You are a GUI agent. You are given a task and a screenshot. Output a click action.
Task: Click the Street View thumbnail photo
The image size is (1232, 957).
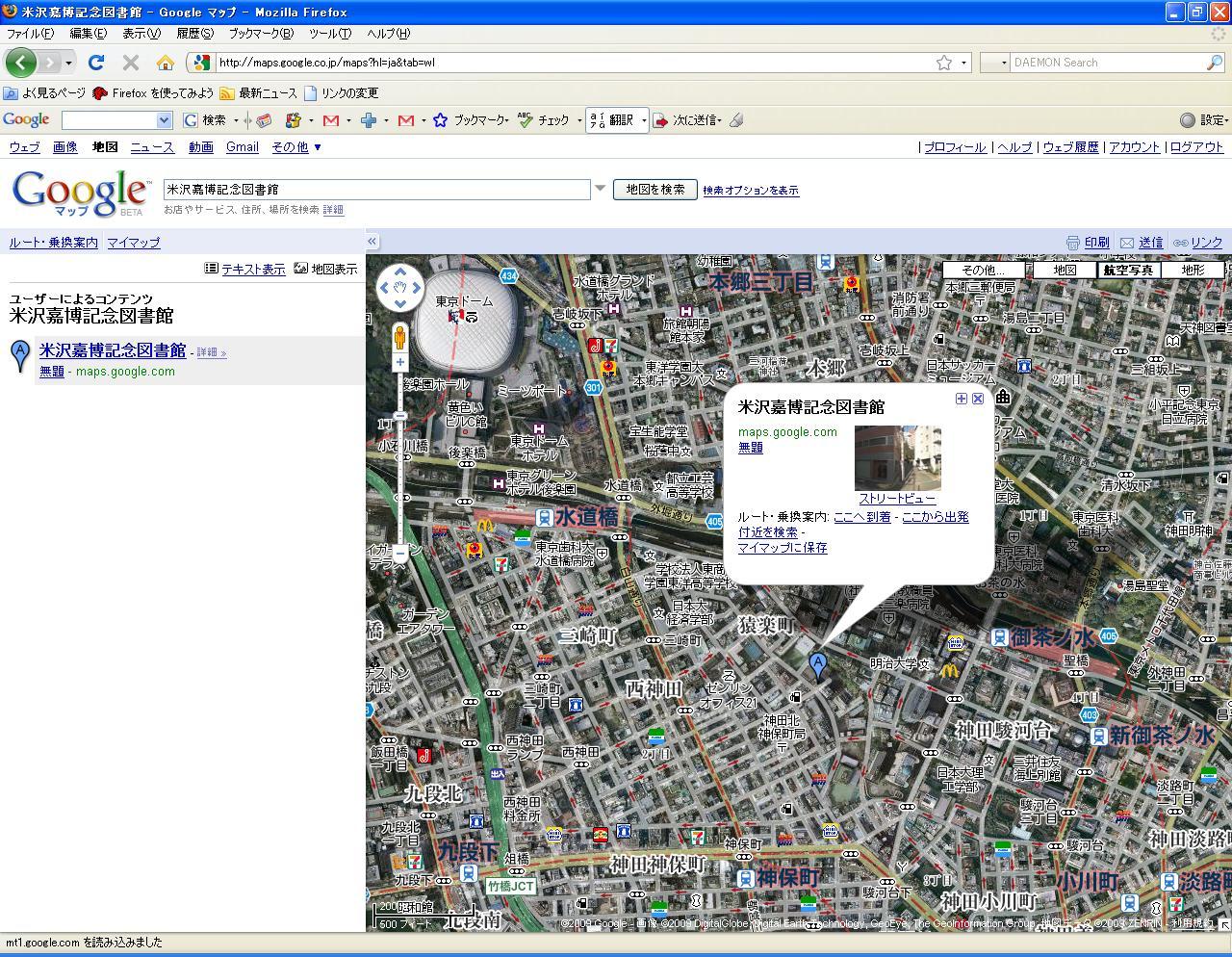point(897,457)
